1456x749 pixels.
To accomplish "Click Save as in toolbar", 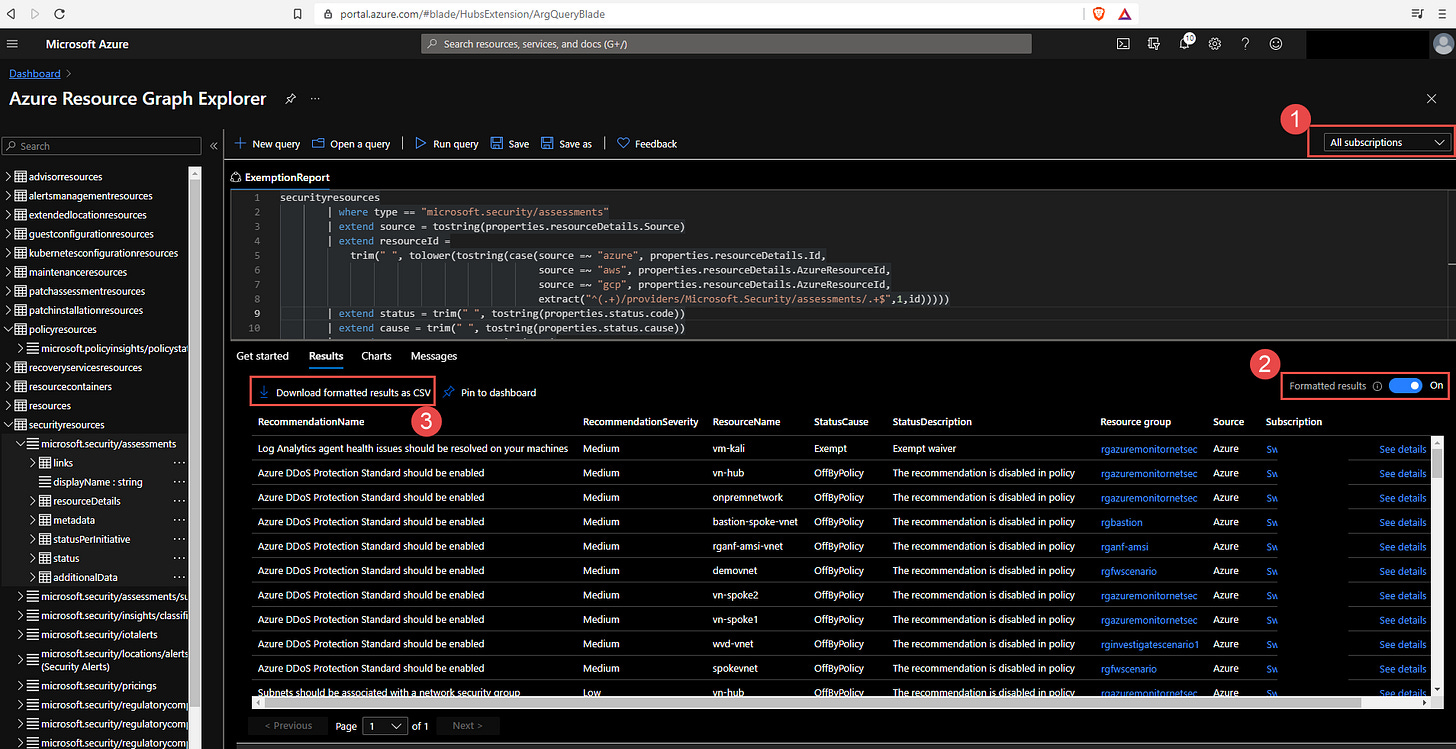I will (566, 144).
